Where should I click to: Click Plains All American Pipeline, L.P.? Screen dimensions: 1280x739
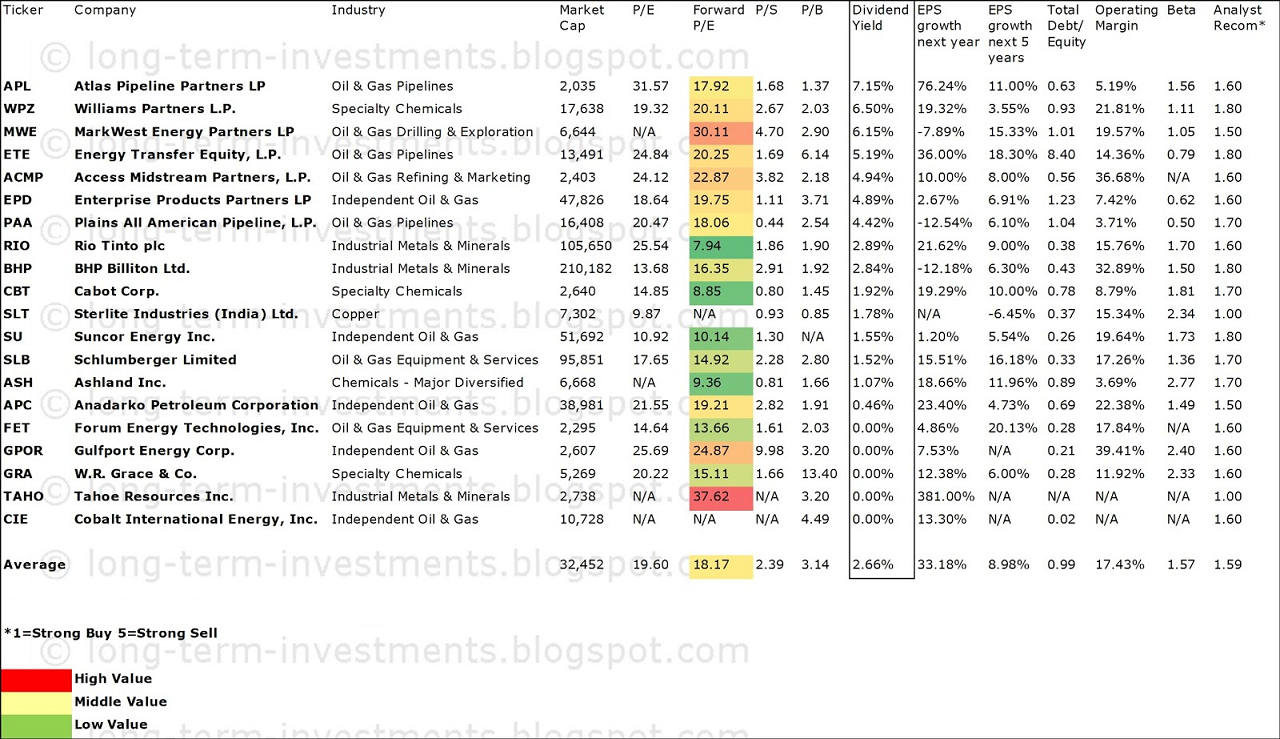[195, 223]
